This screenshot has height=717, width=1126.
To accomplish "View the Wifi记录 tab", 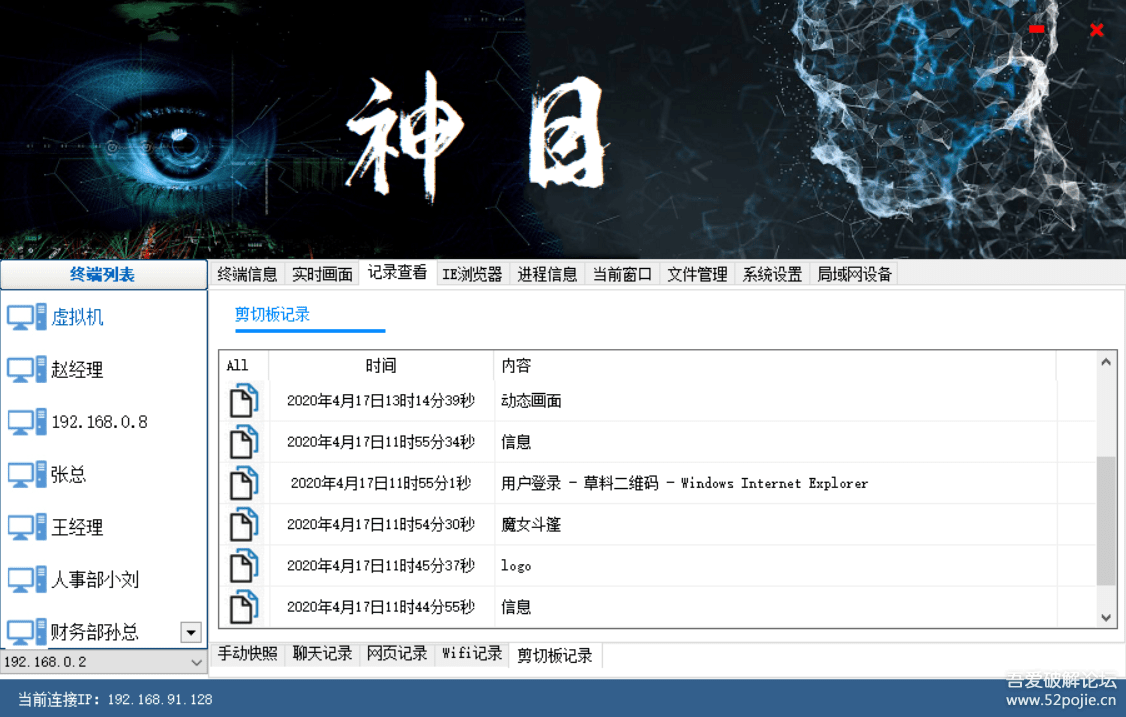I will tap(471, 654).
